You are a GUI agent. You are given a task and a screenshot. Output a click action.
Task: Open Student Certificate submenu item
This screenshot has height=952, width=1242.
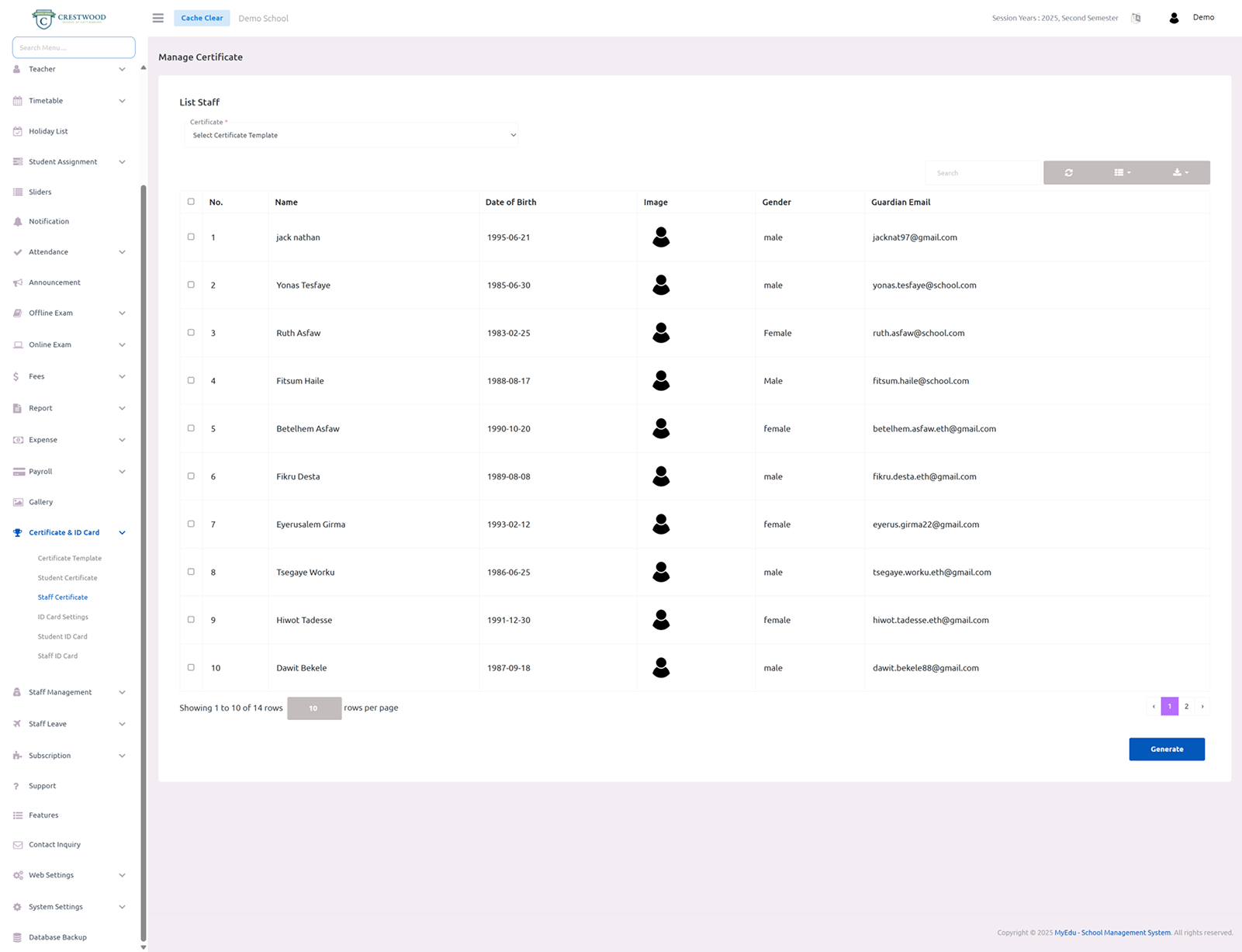click(x=67, y=578)
